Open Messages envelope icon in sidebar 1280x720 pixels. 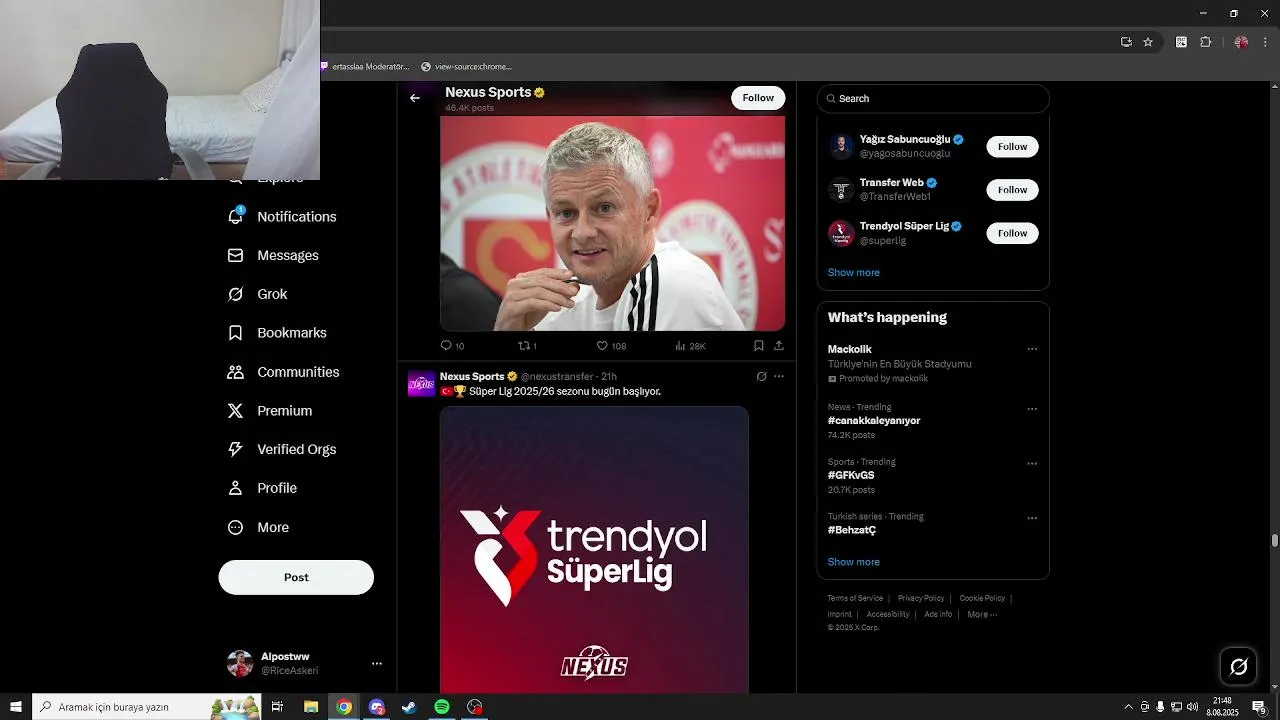[236, 255]
